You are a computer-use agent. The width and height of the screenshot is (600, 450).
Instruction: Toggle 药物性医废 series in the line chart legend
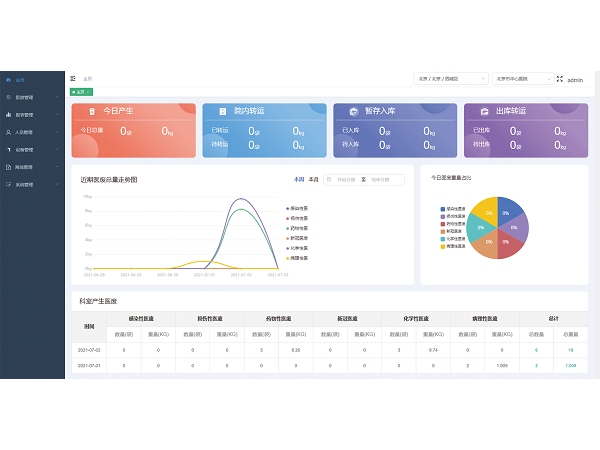297,228
